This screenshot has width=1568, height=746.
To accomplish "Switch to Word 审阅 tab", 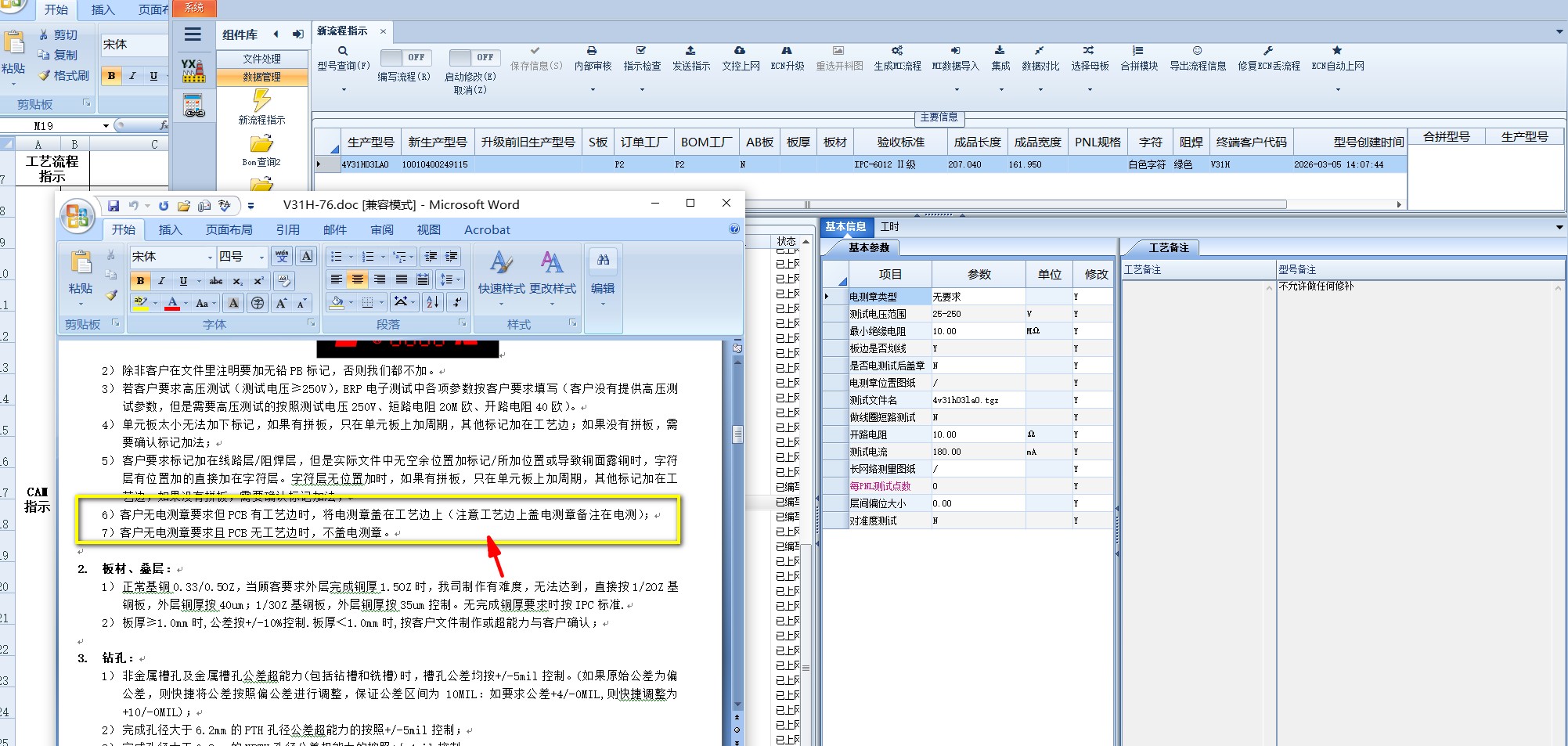I will pos(382,229).
